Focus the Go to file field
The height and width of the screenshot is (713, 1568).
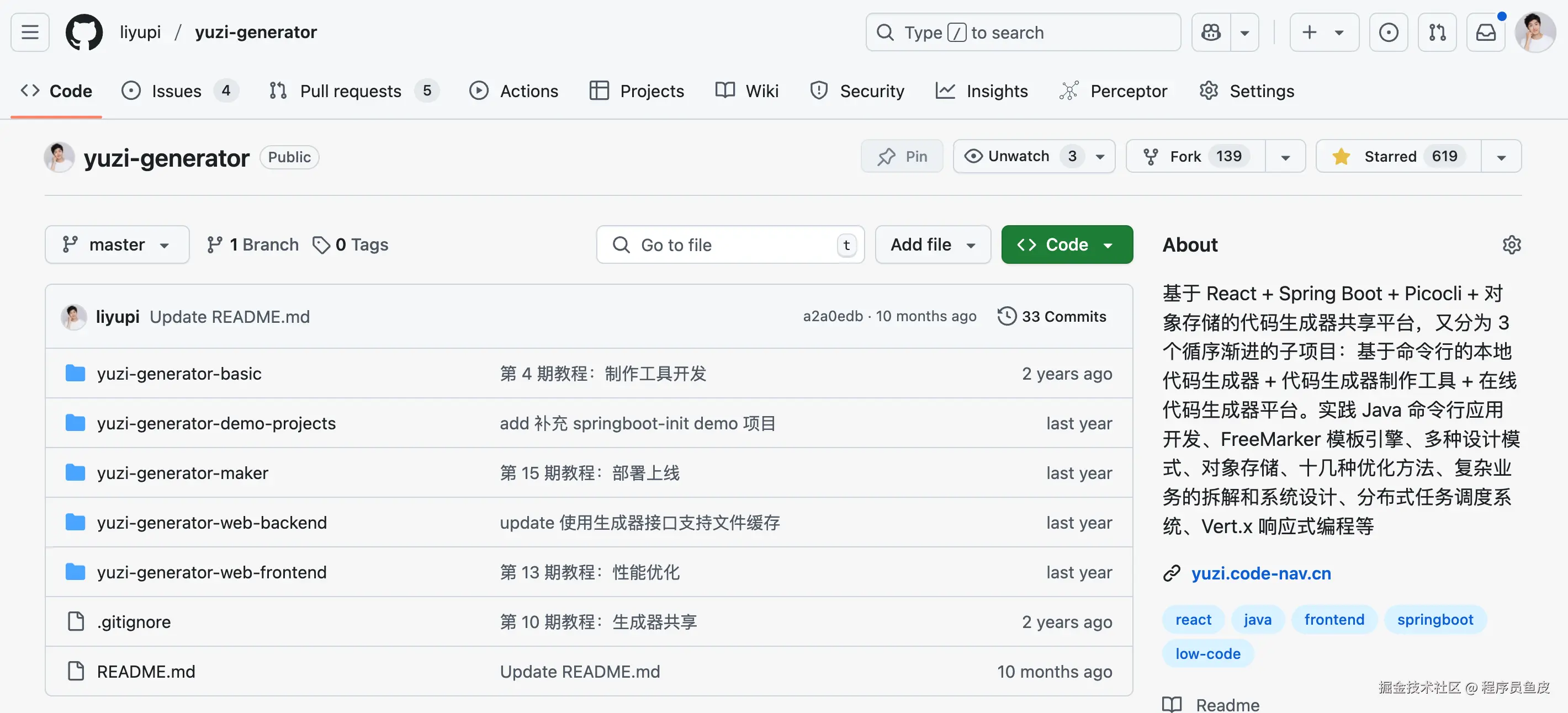click(x=730, y=244)
